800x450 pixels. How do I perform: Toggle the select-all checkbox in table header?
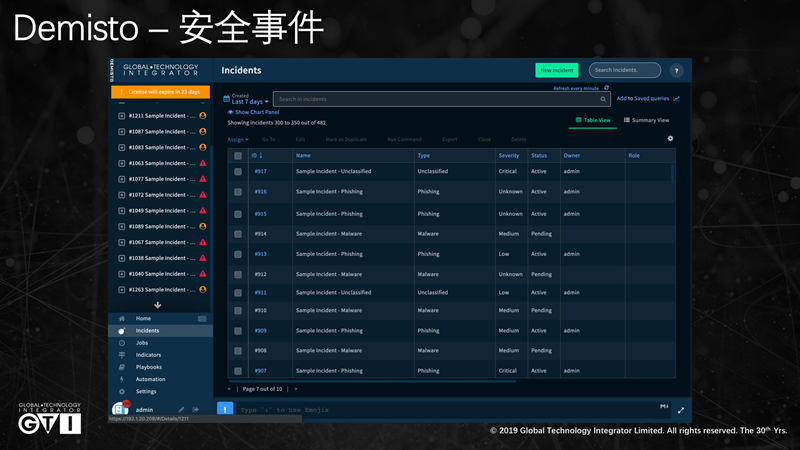click(x=238, y=156)
